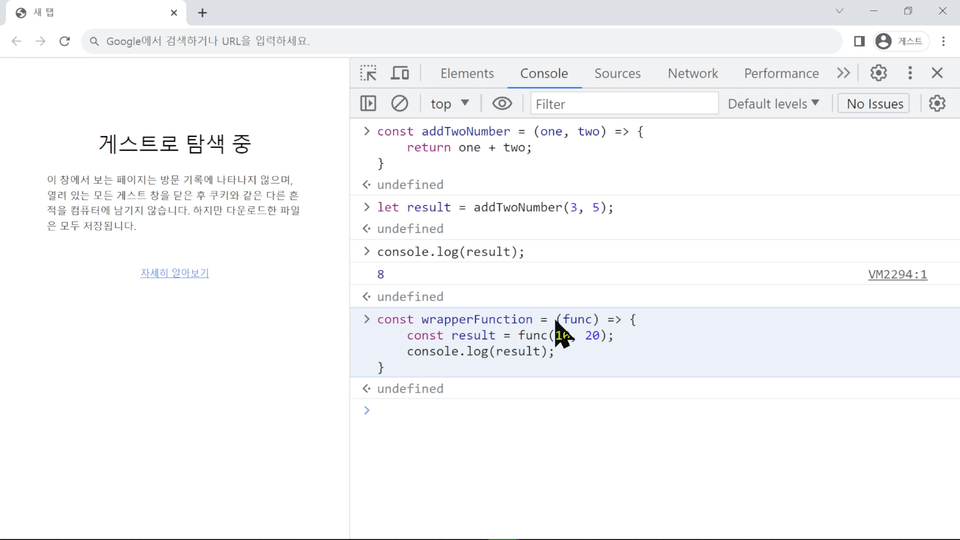Open the top JavaScript context dropdown
Screen dimensions: 960x540
click(x=450, y=103)
